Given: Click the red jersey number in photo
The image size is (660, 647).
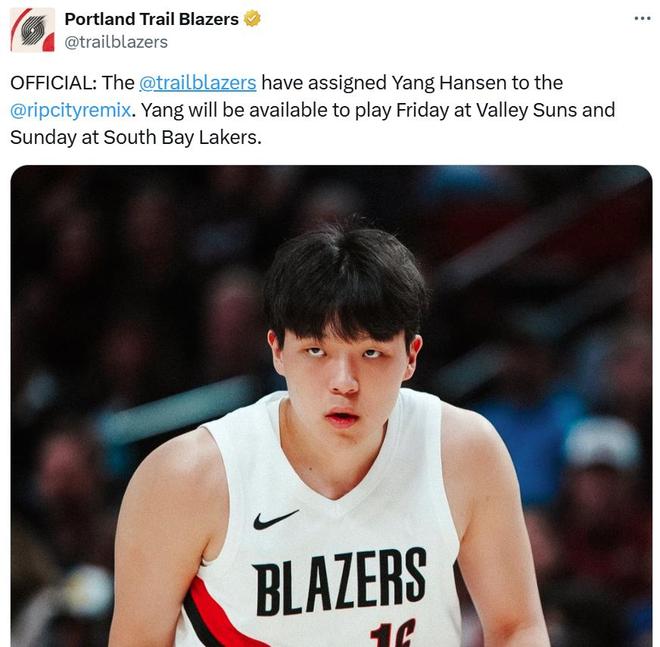Looking at the screenshot, I should tap(392, 634).
